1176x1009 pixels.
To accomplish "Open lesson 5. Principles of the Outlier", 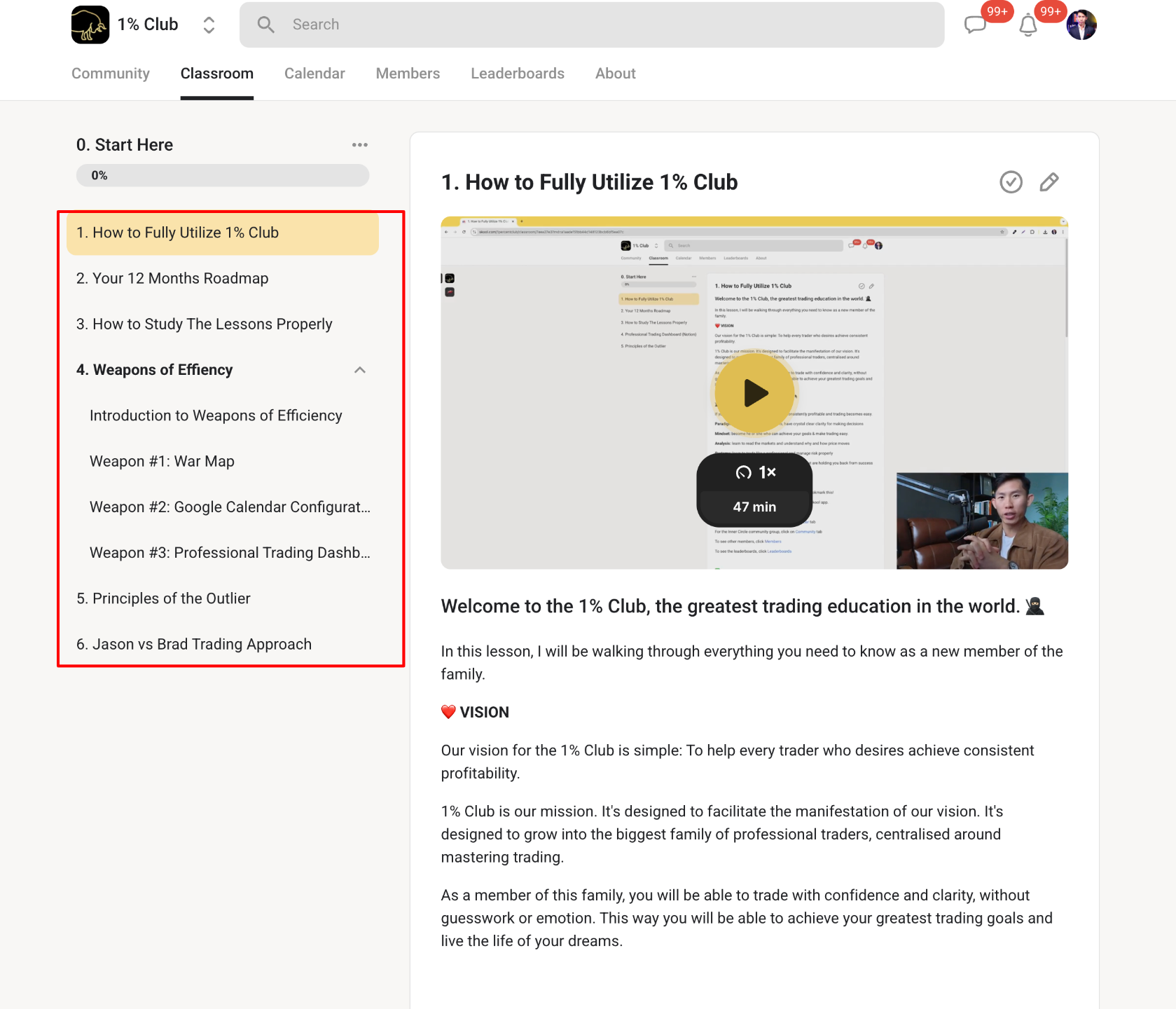I will pyautogui.click(x=163, y=598).
